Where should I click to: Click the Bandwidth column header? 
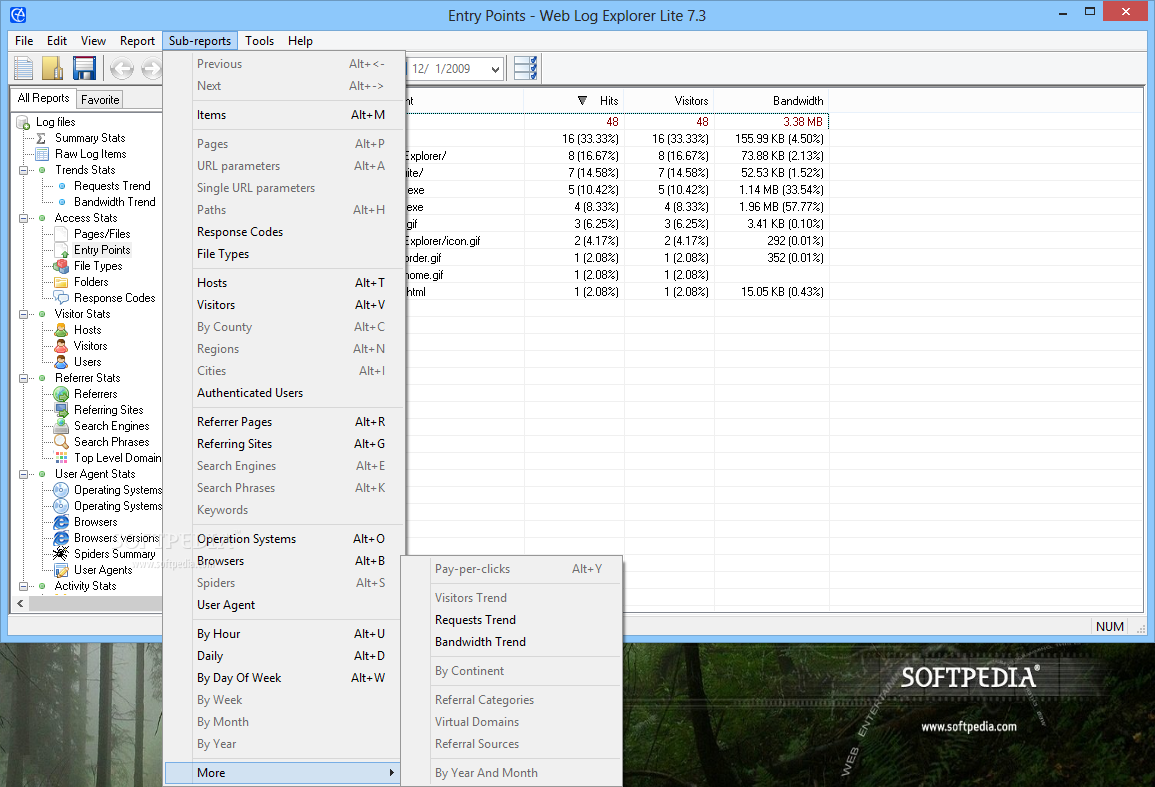(771, 101)
